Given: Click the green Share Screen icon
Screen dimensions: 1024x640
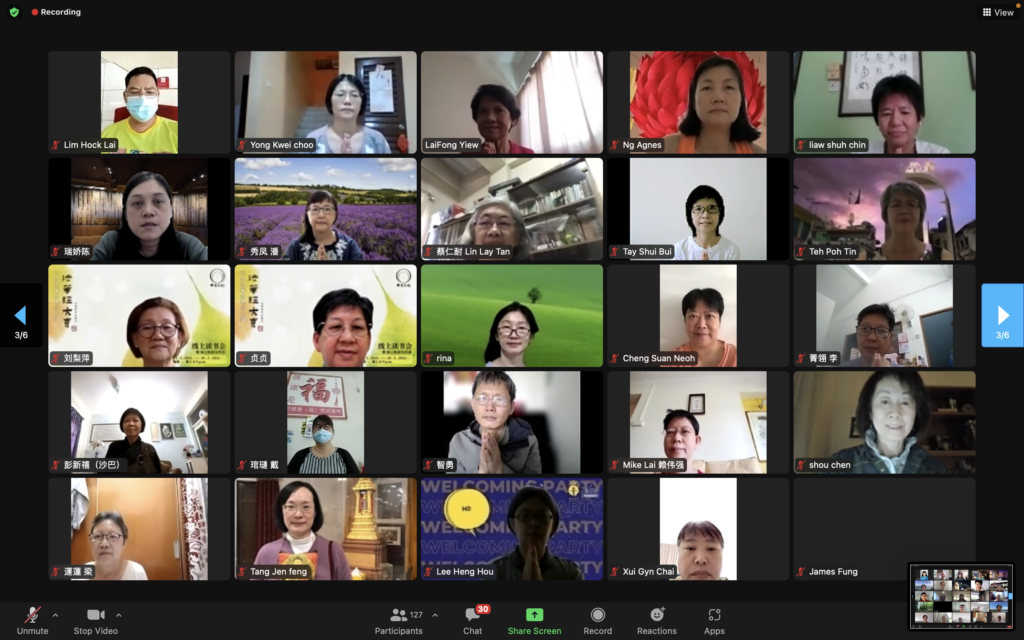Looking at the screenshot, I should tap(534, 614).
